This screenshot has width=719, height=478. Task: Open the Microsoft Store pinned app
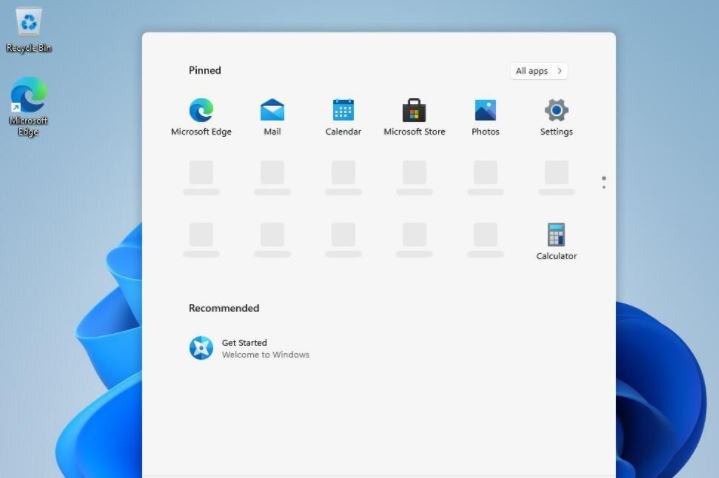pos(414,117)
